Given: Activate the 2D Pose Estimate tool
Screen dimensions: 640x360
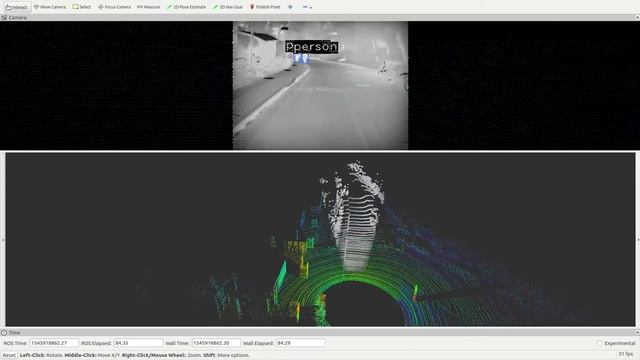Looking at the screenshot, I should click(x=187, y=7).
